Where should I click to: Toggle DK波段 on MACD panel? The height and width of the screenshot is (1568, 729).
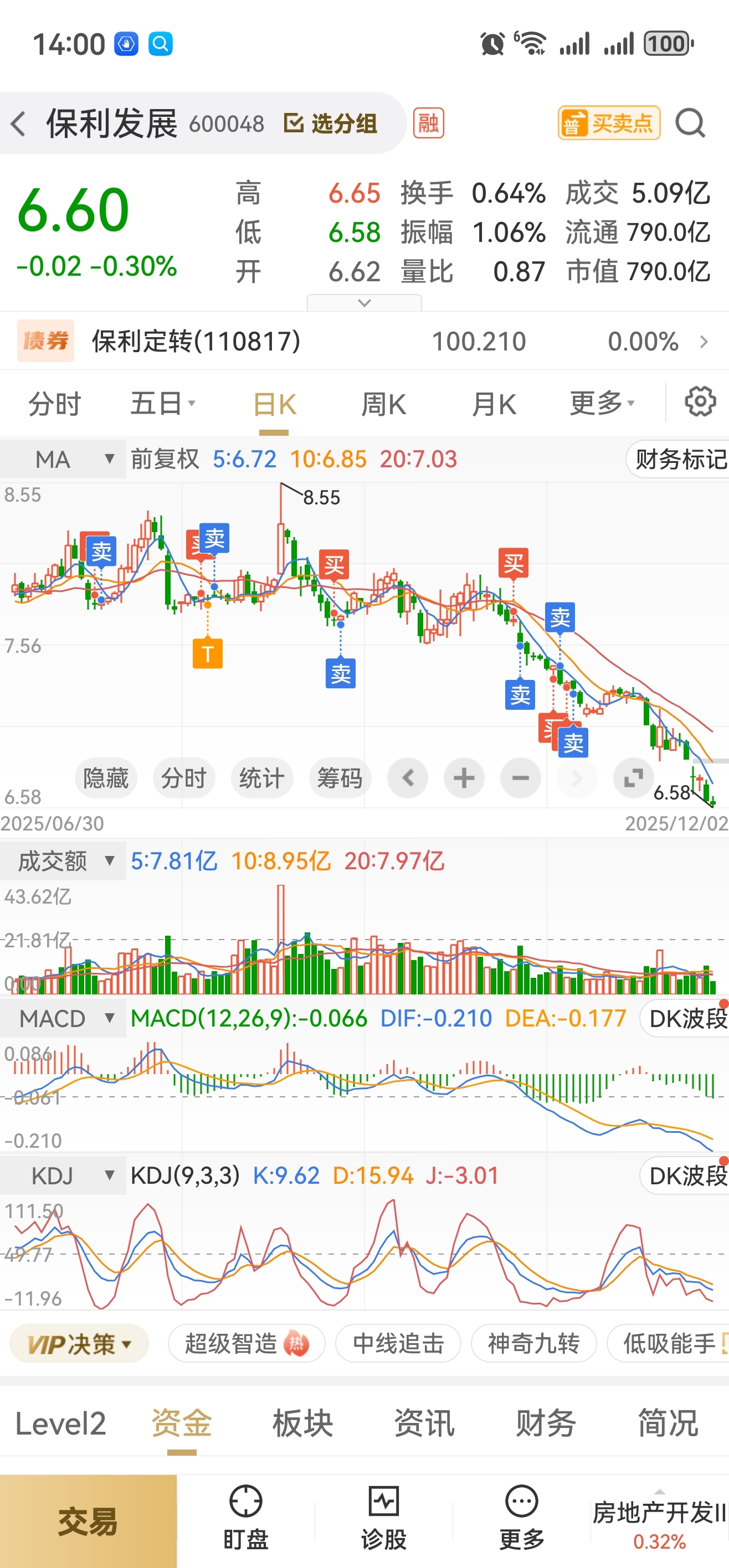pos(685,1018)
